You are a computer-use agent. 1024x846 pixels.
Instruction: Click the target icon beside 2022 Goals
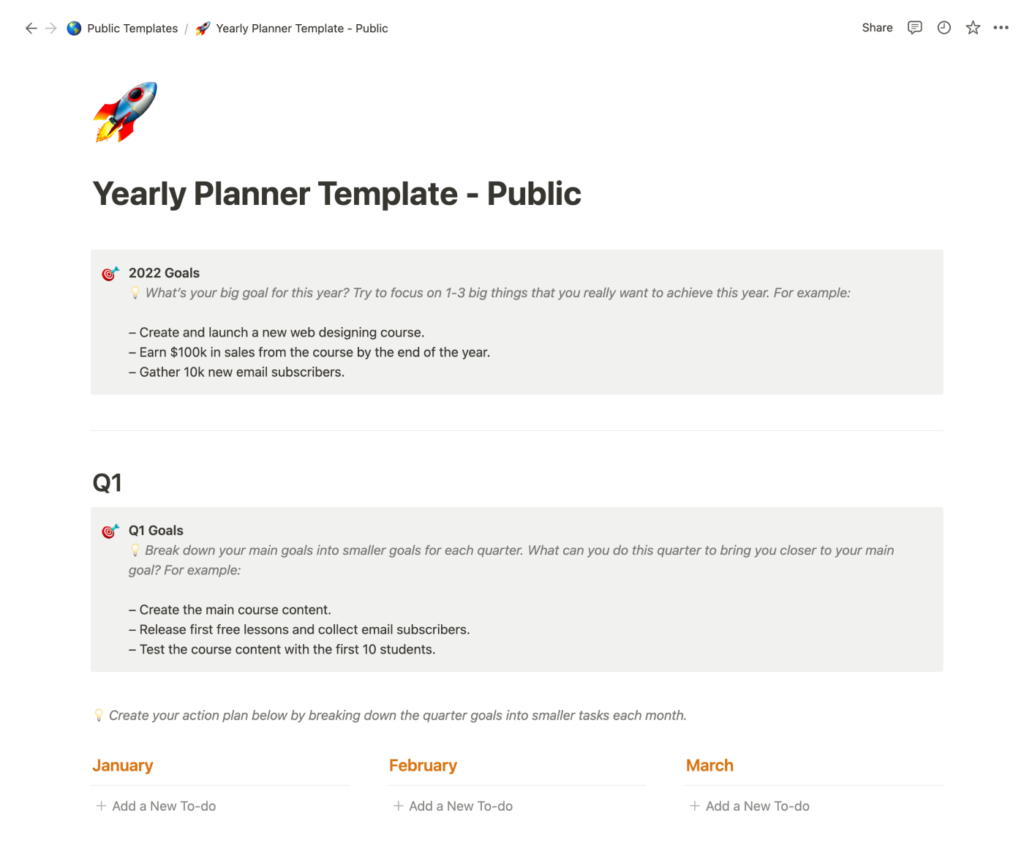tap(110, 273)
